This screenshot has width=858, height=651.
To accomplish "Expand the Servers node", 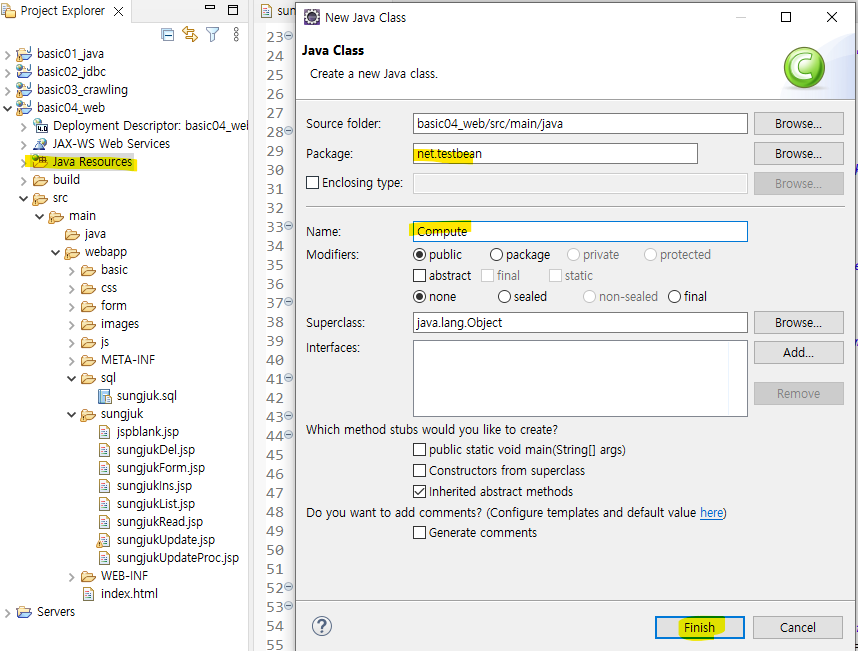I will coord(8,613).
